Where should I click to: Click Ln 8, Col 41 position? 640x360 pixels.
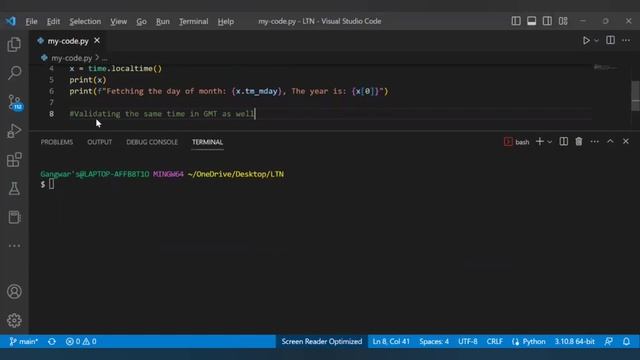[391, 341]
